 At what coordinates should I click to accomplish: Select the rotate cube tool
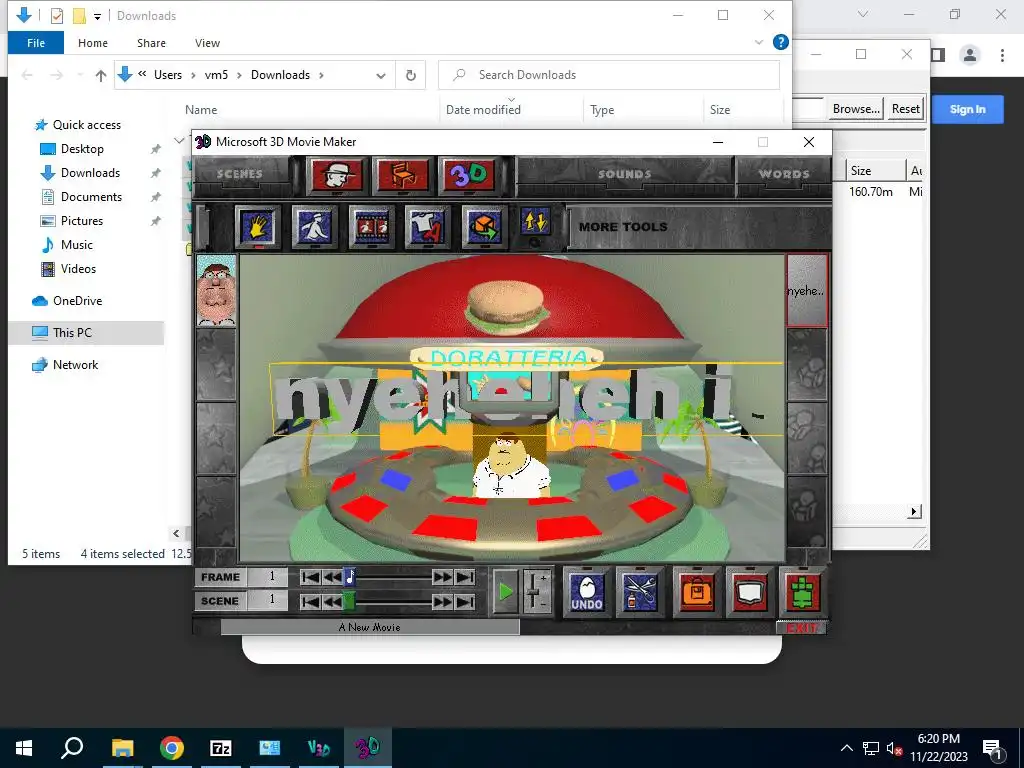(x=484, y=227)
